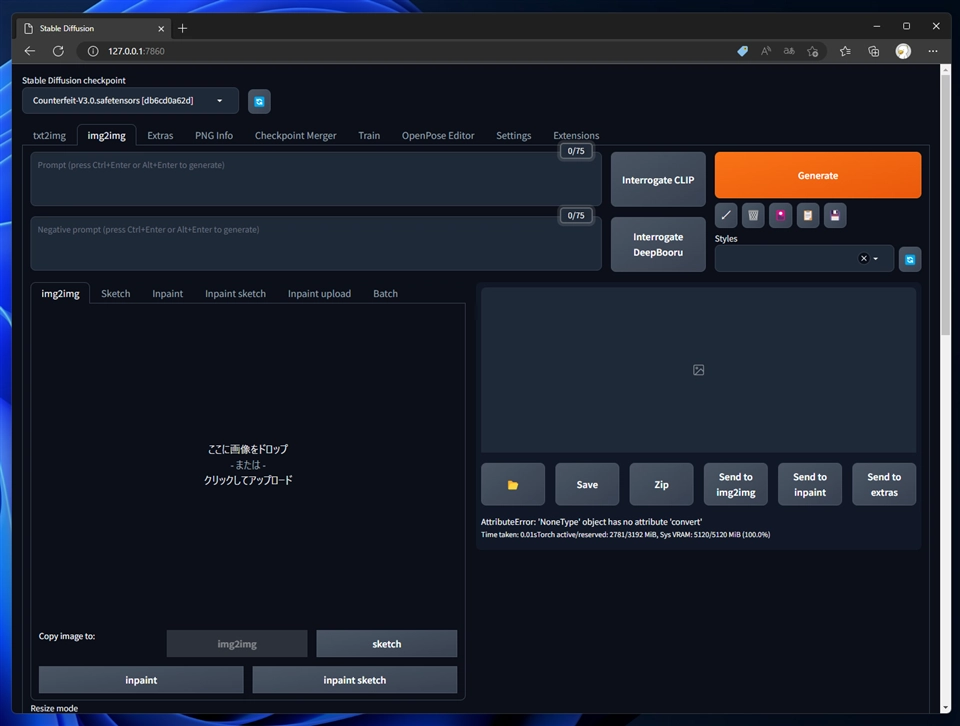
Task: Click Interrogate CLIP
Action: (x=658, y=180)
